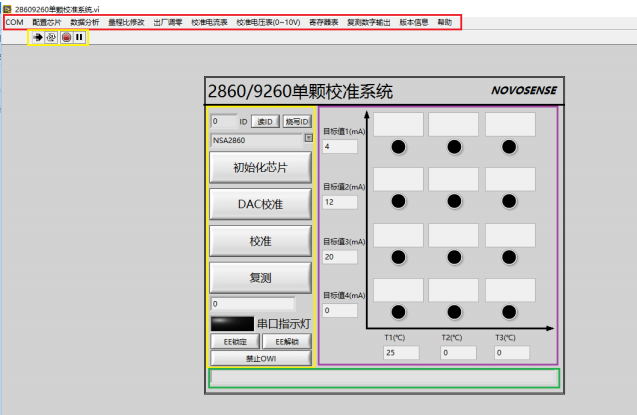This screenshot has height=415, width=637.
Task: Click the LED in second row, middle column
Action: (454, 201)
